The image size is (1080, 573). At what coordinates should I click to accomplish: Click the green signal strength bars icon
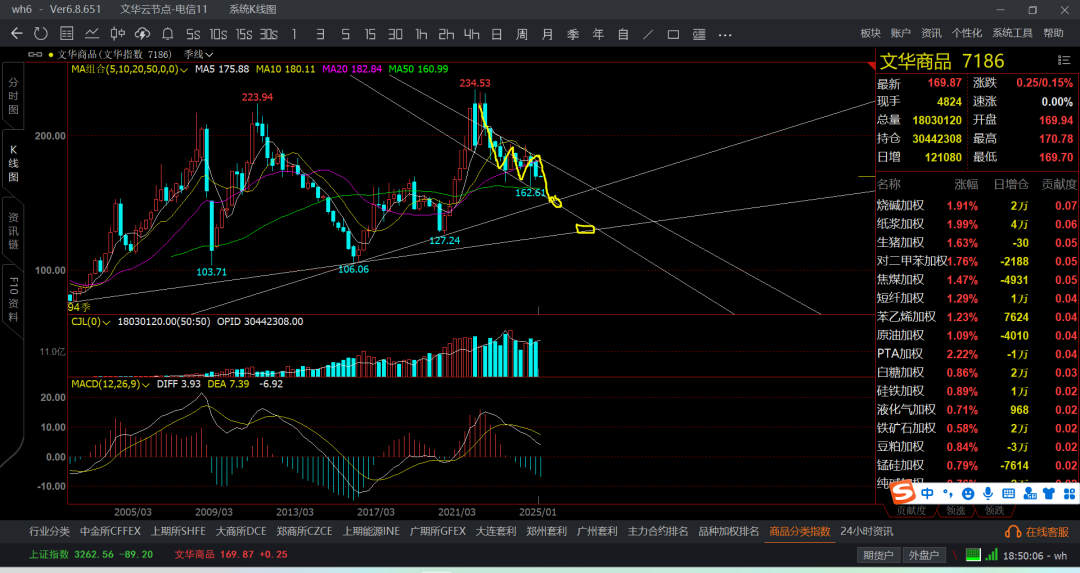(991, 554)
